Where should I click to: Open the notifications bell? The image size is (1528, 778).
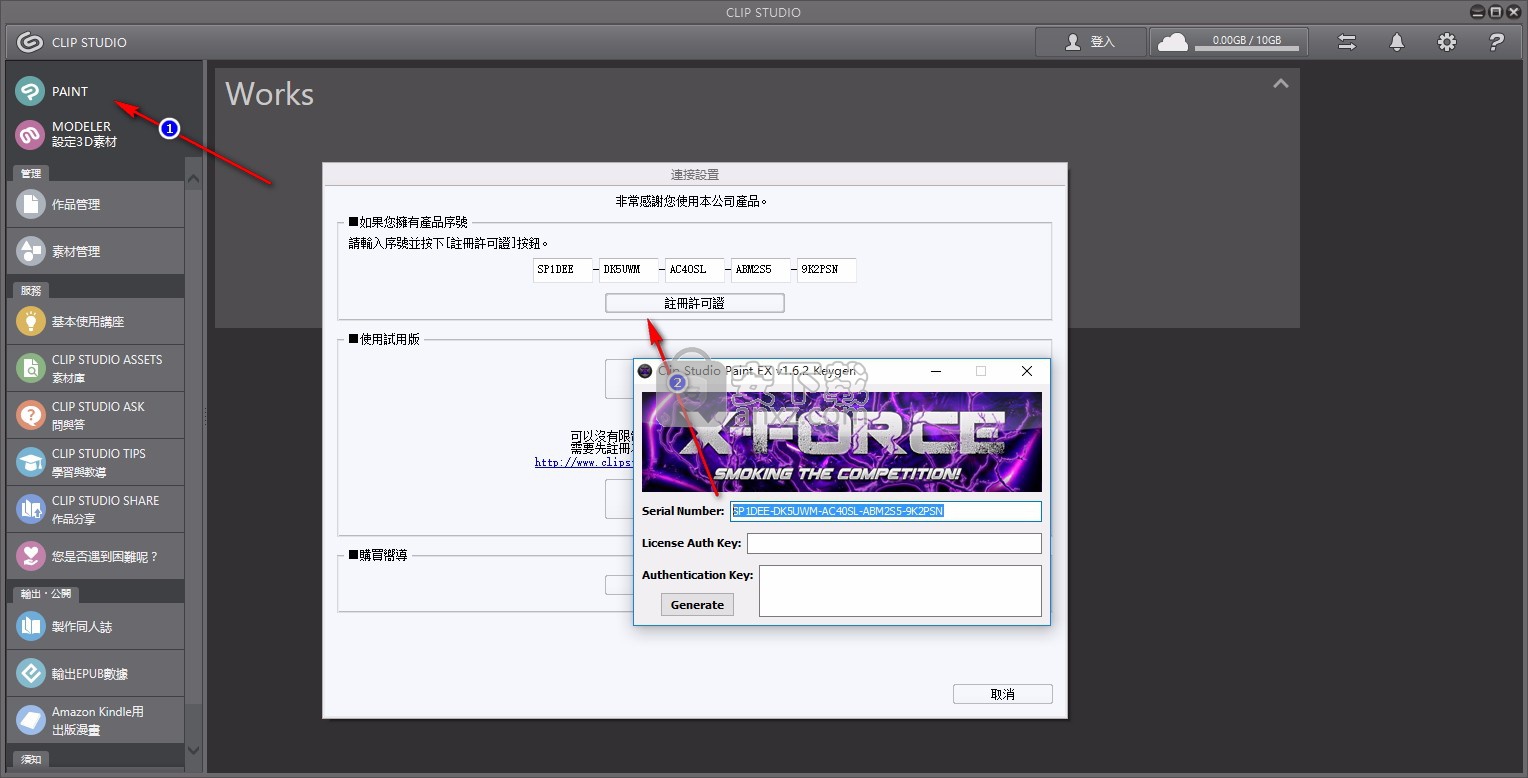pyautogui.click(x=1397, y=42)
